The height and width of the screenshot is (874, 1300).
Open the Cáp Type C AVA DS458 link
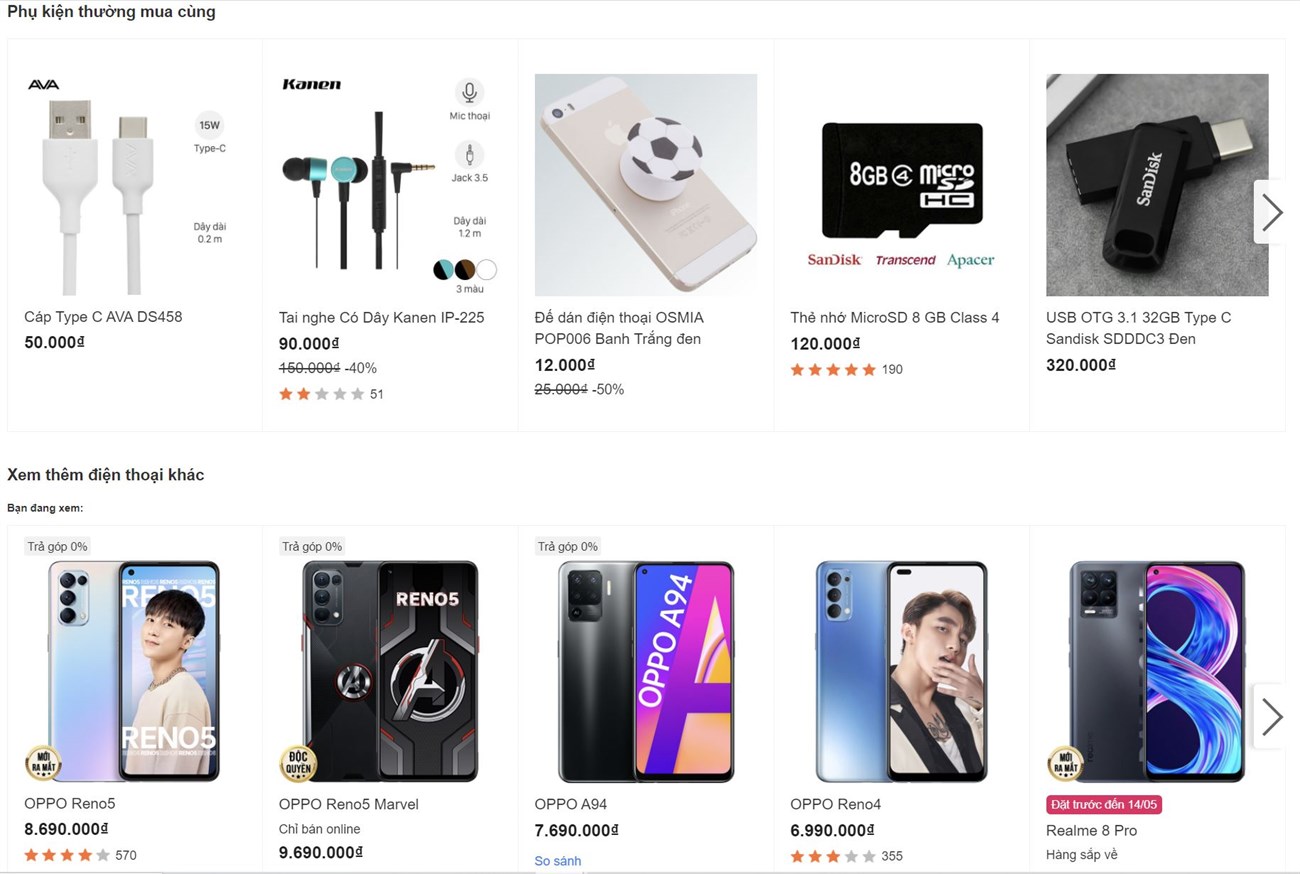(x=103, y=317)
